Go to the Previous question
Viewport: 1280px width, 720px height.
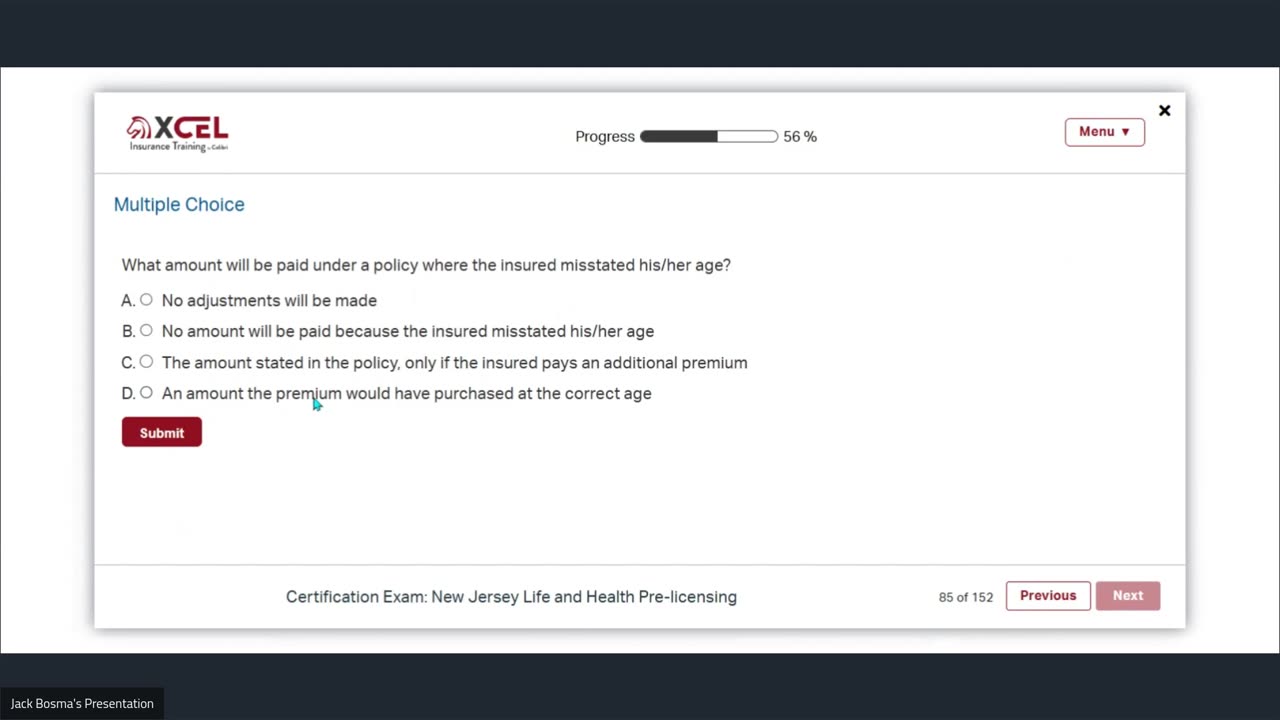coord(1047,596)
